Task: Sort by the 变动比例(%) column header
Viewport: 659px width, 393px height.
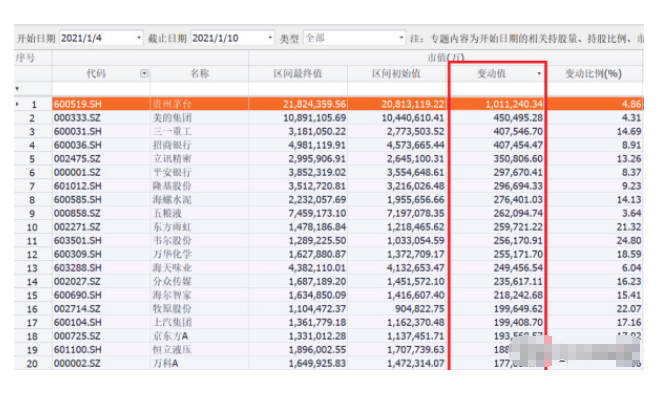Action: coord(594,74)
